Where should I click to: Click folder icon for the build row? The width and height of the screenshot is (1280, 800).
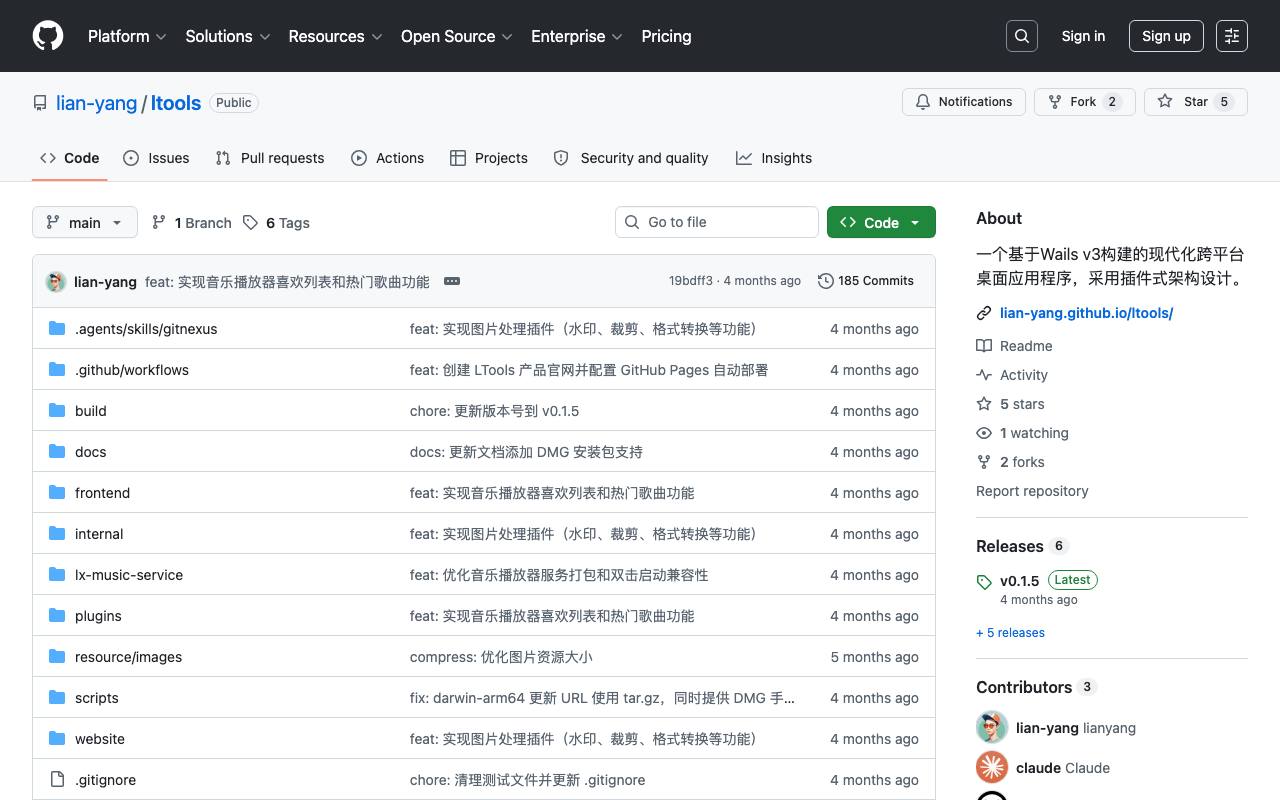pyautogui.click(x=57, y=410)
